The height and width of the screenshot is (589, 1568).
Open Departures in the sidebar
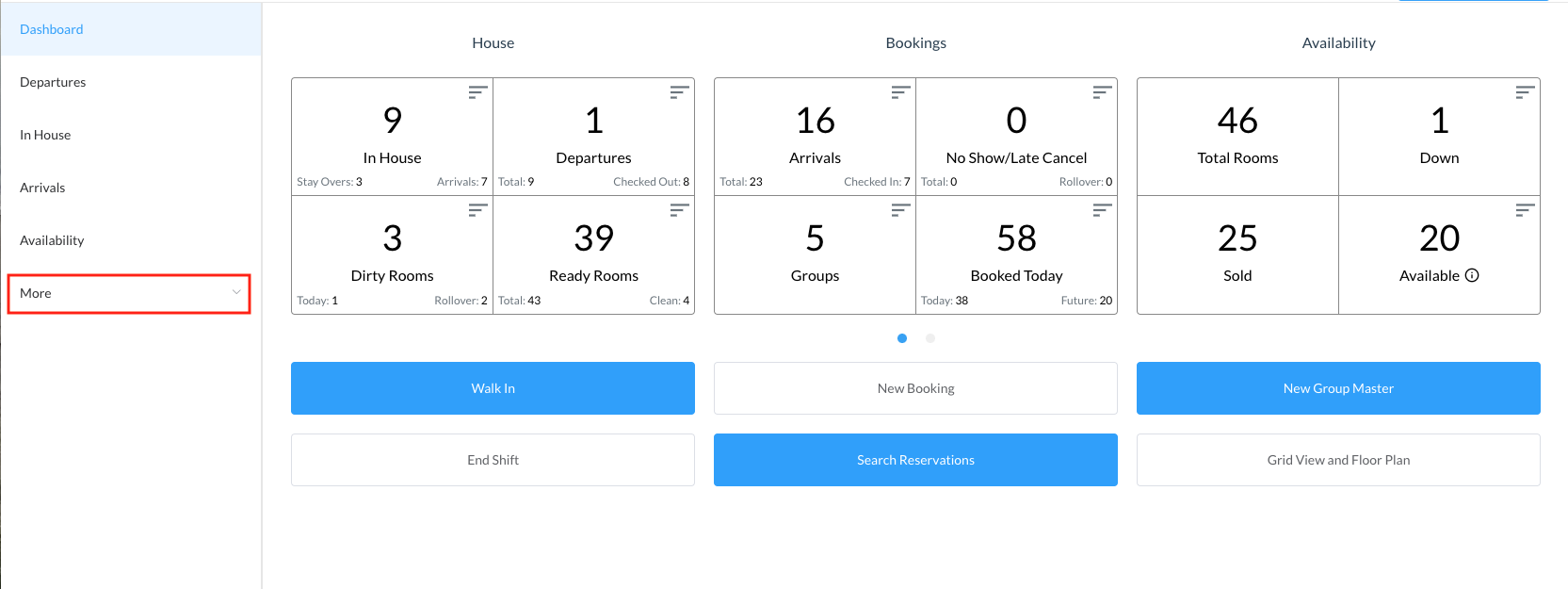point(53,82)
